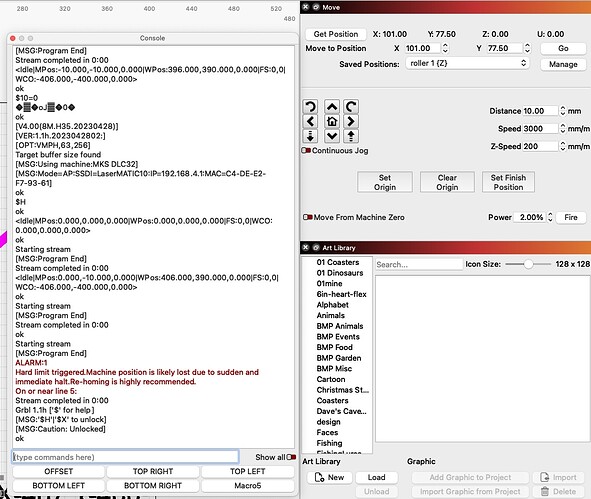Image resolution: width=591 pixels, height=499 pixels.
Task: Click the rotate counter-clockwise jog icon
Action: pyautogui.click(x=310, y=107)
